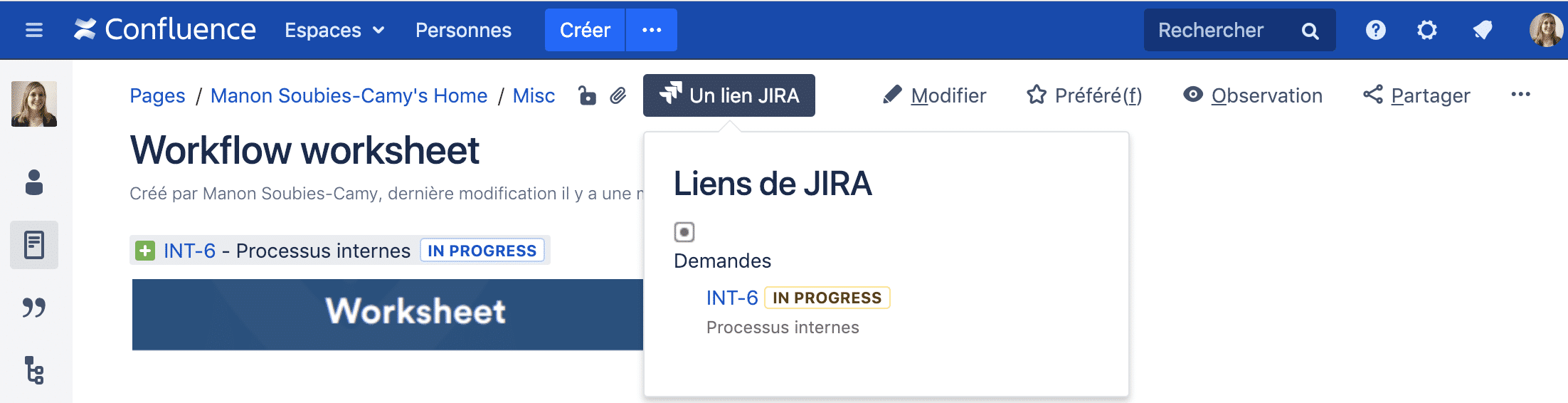Click the blue IN PROGRESS status in page
Viewport: 1568px width, 403px height.
tap(482, 251)
